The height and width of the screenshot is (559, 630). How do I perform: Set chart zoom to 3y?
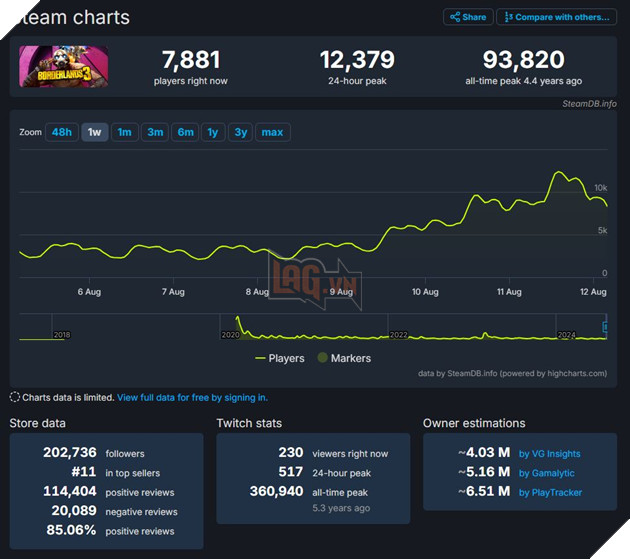point(241,132)
